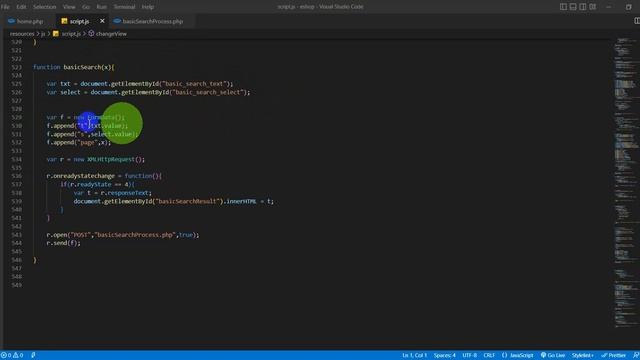Click the ports forwarding status icon
Screen dimensions: 640x360
tap(33, 355)
